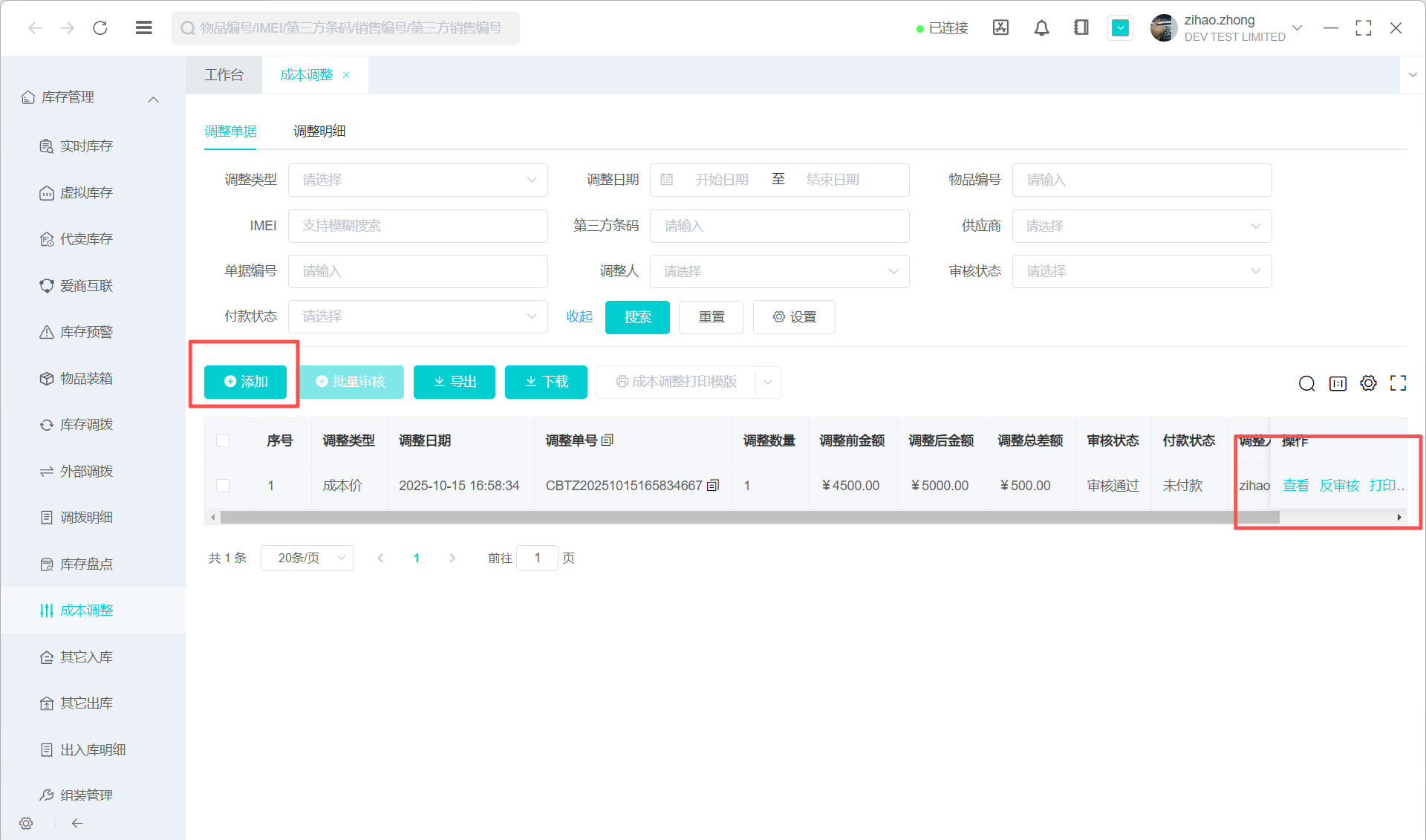Viewport: 1426px width, 840px height.
Task: Collapse sidebar with bottom arrow icon
Action: click(77, 823)
